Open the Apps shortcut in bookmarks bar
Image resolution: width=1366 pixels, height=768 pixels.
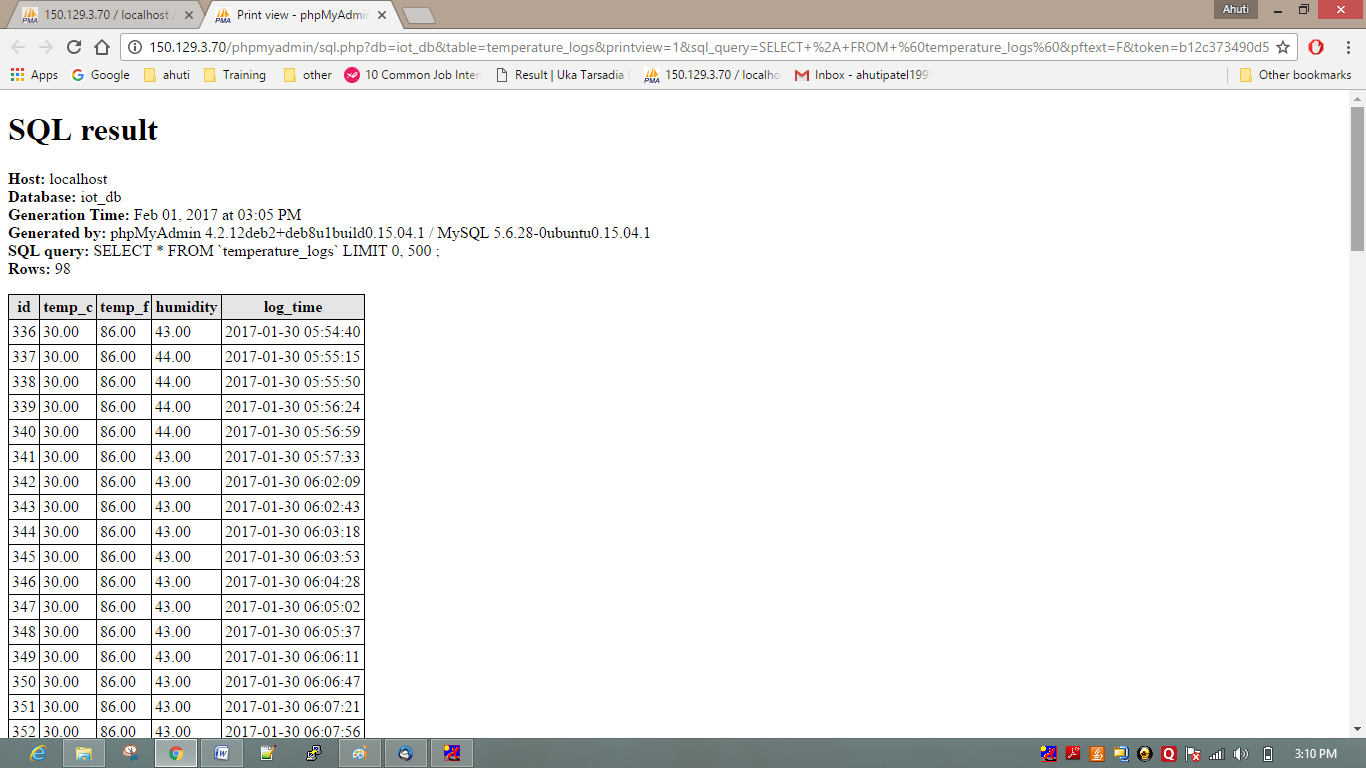34,75
